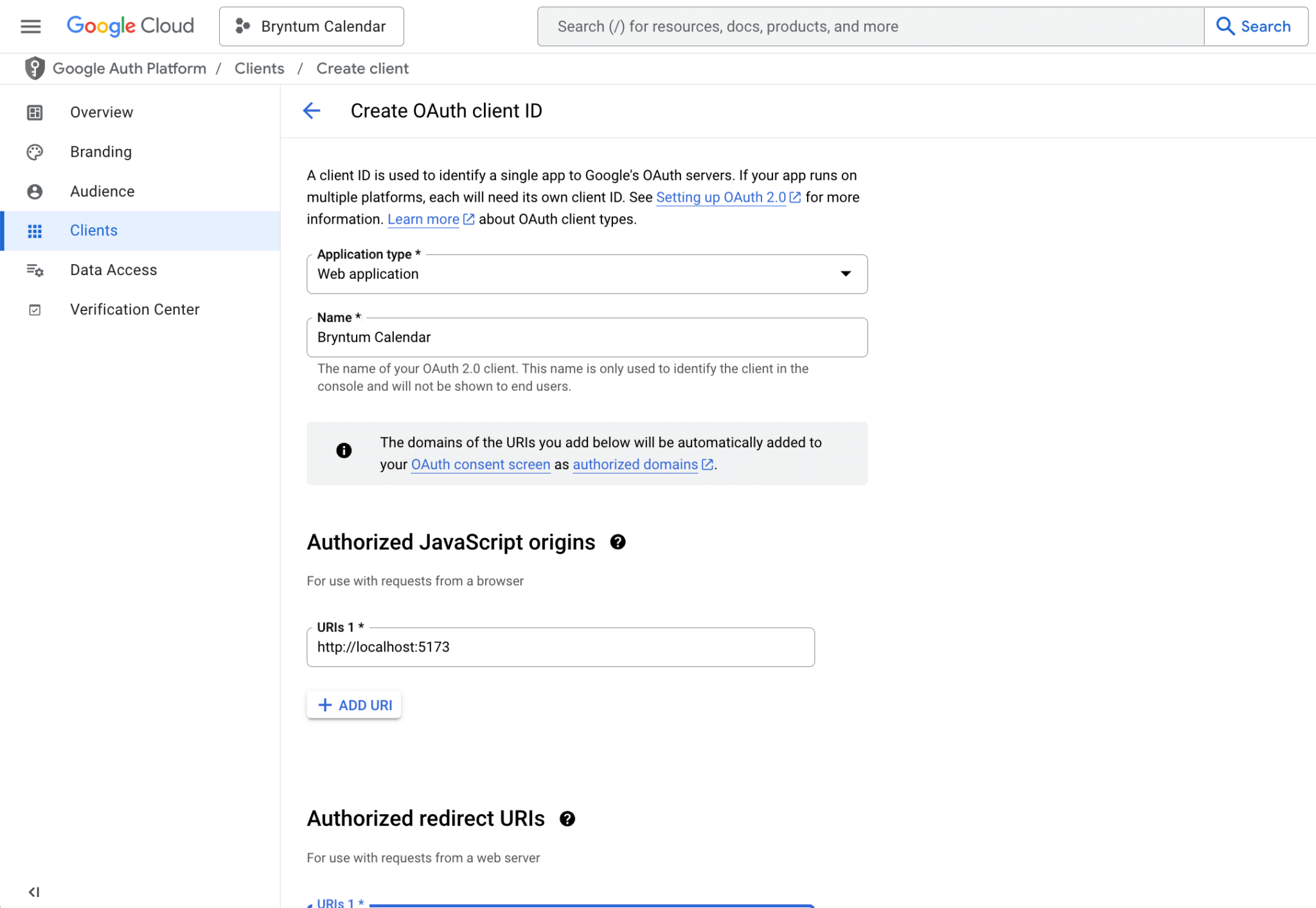
Task: Go to Google Auth Platform breadcrumb
Action: pyautogui.click(x=129, y=68)
